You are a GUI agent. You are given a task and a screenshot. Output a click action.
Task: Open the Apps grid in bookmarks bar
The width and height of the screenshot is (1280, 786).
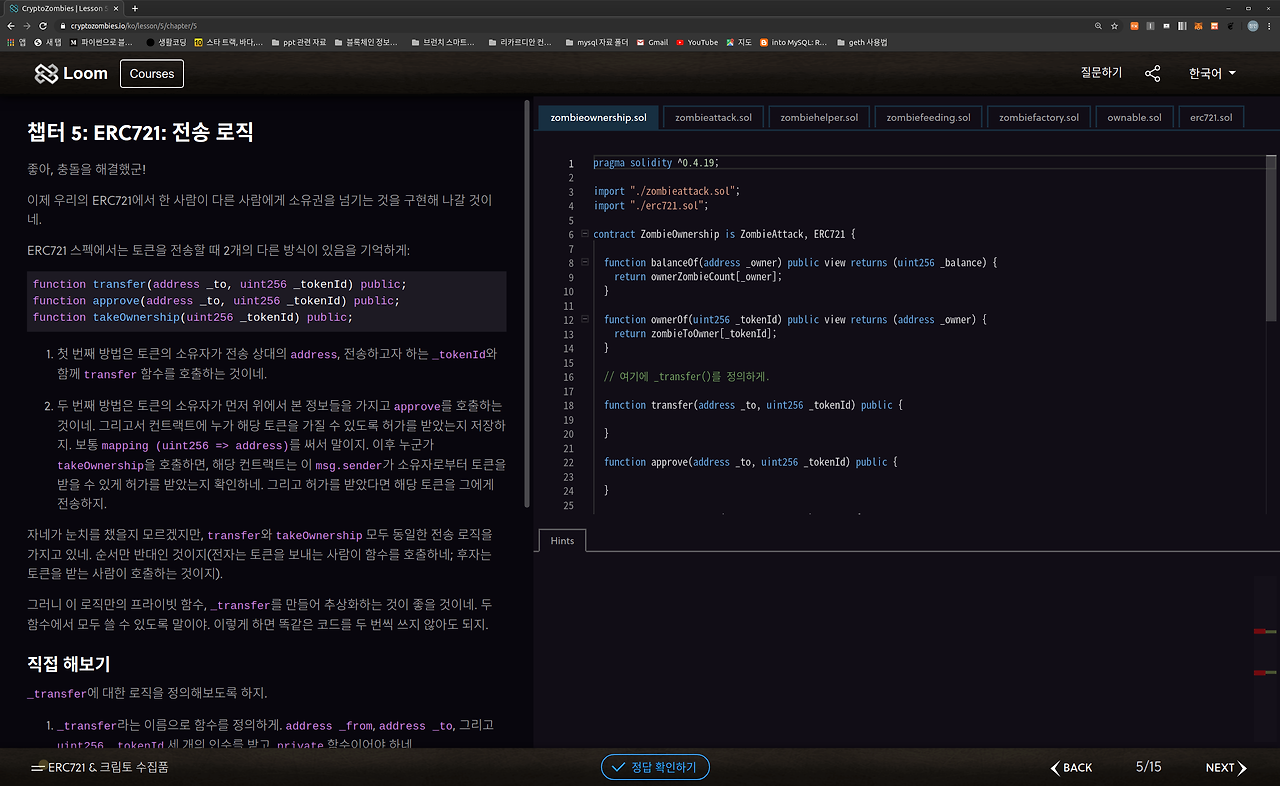17,42
